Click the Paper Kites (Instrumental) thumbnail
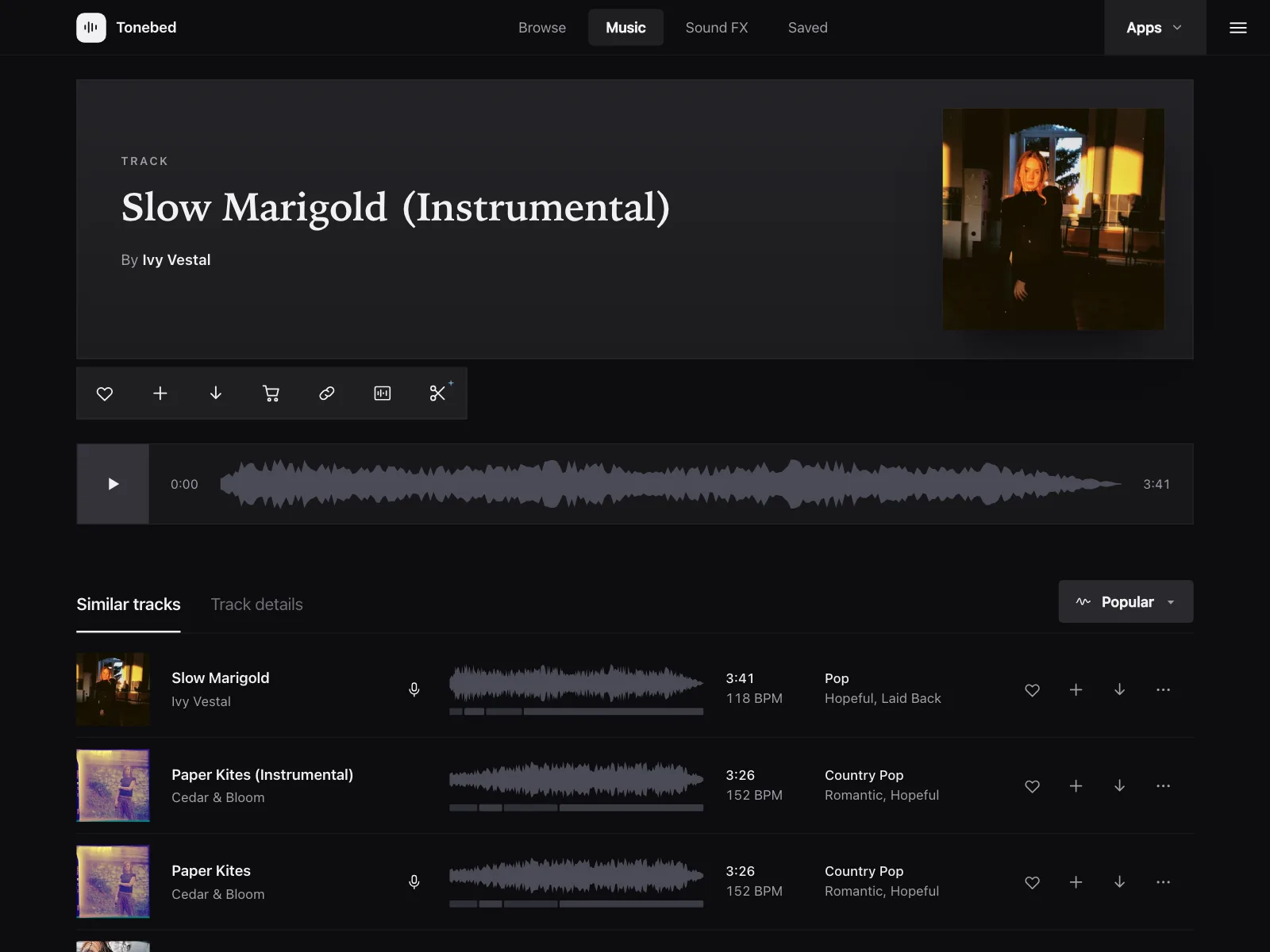 coord(113,785)
